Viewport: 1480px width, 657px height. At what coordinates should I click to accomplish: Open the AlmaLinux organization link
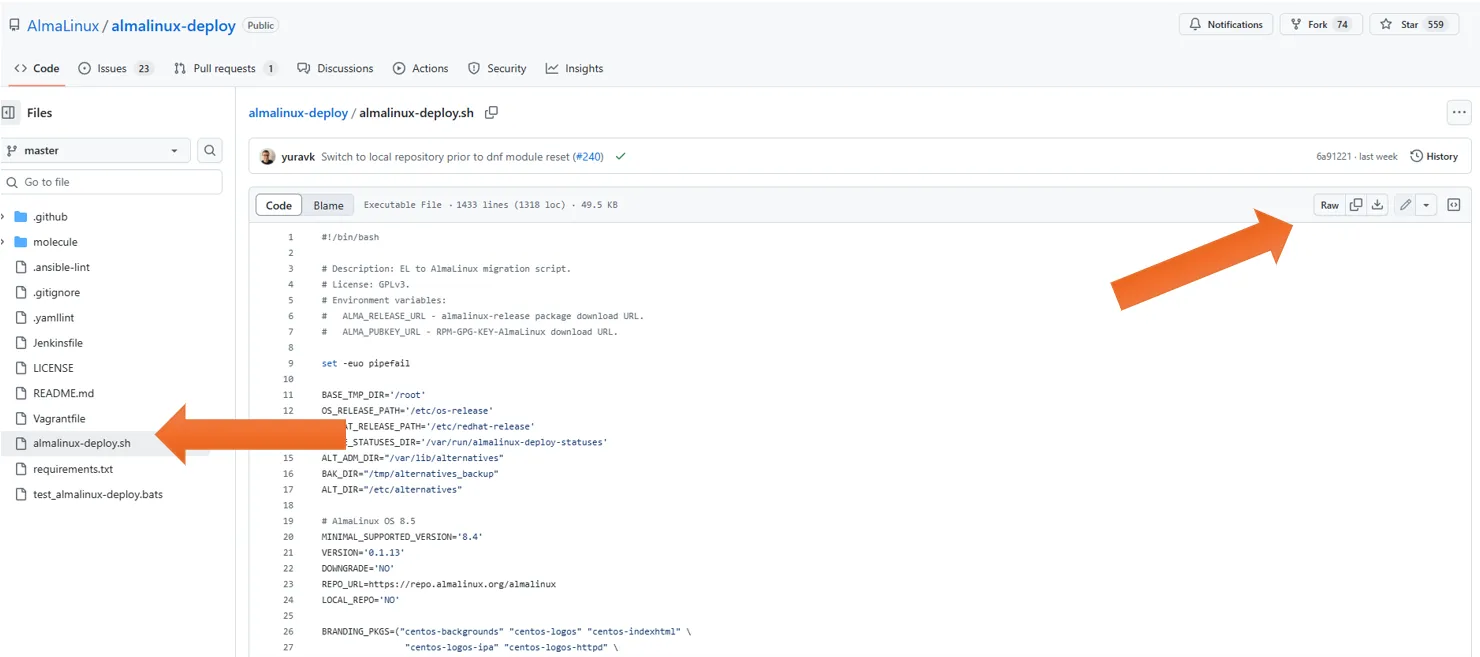pyautogui.click(x=62, y=26)
